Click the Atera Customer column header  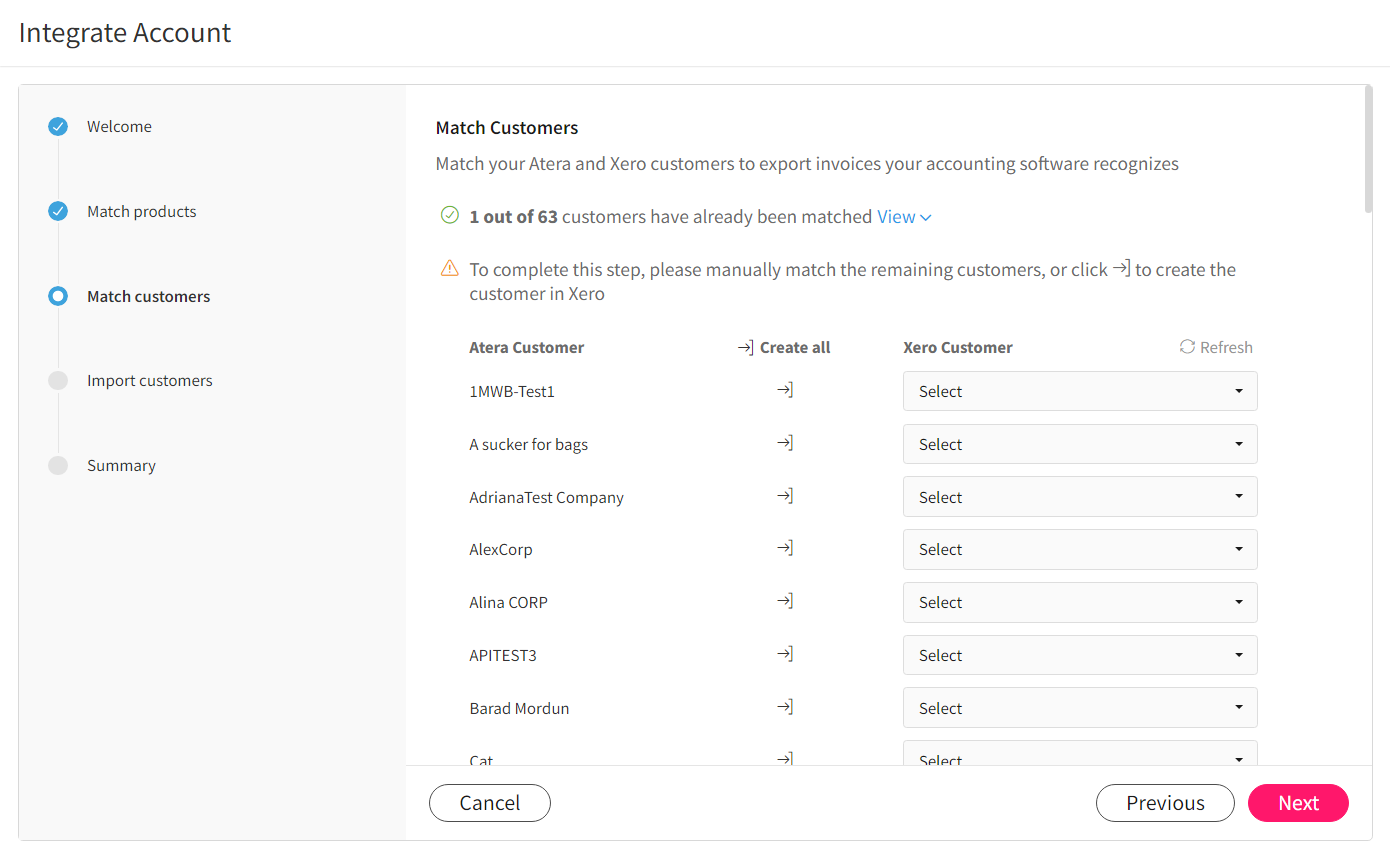tap(527, 348)
